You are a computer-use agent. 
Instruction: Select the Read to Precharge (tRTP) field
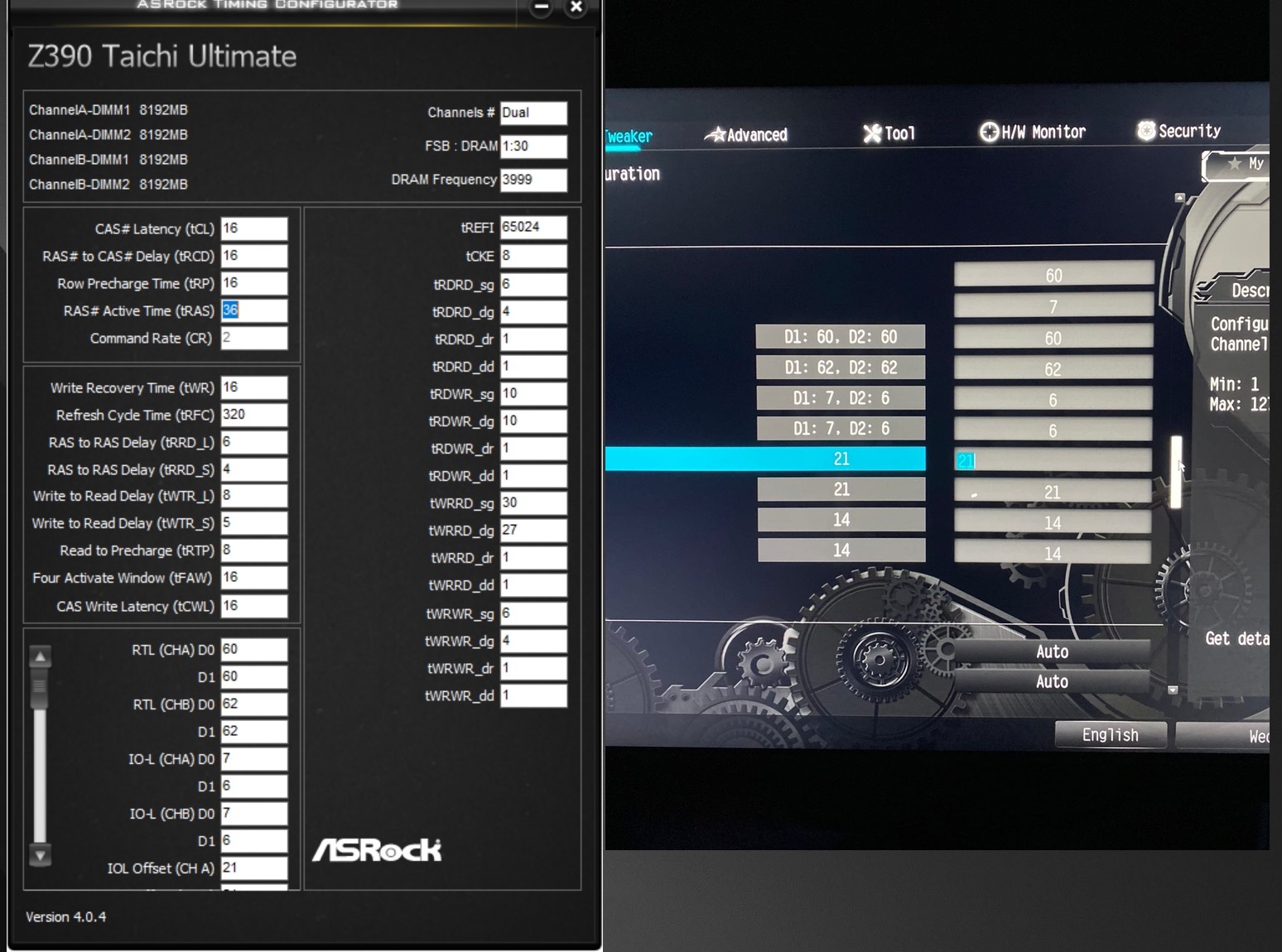[x=254, y=551]
